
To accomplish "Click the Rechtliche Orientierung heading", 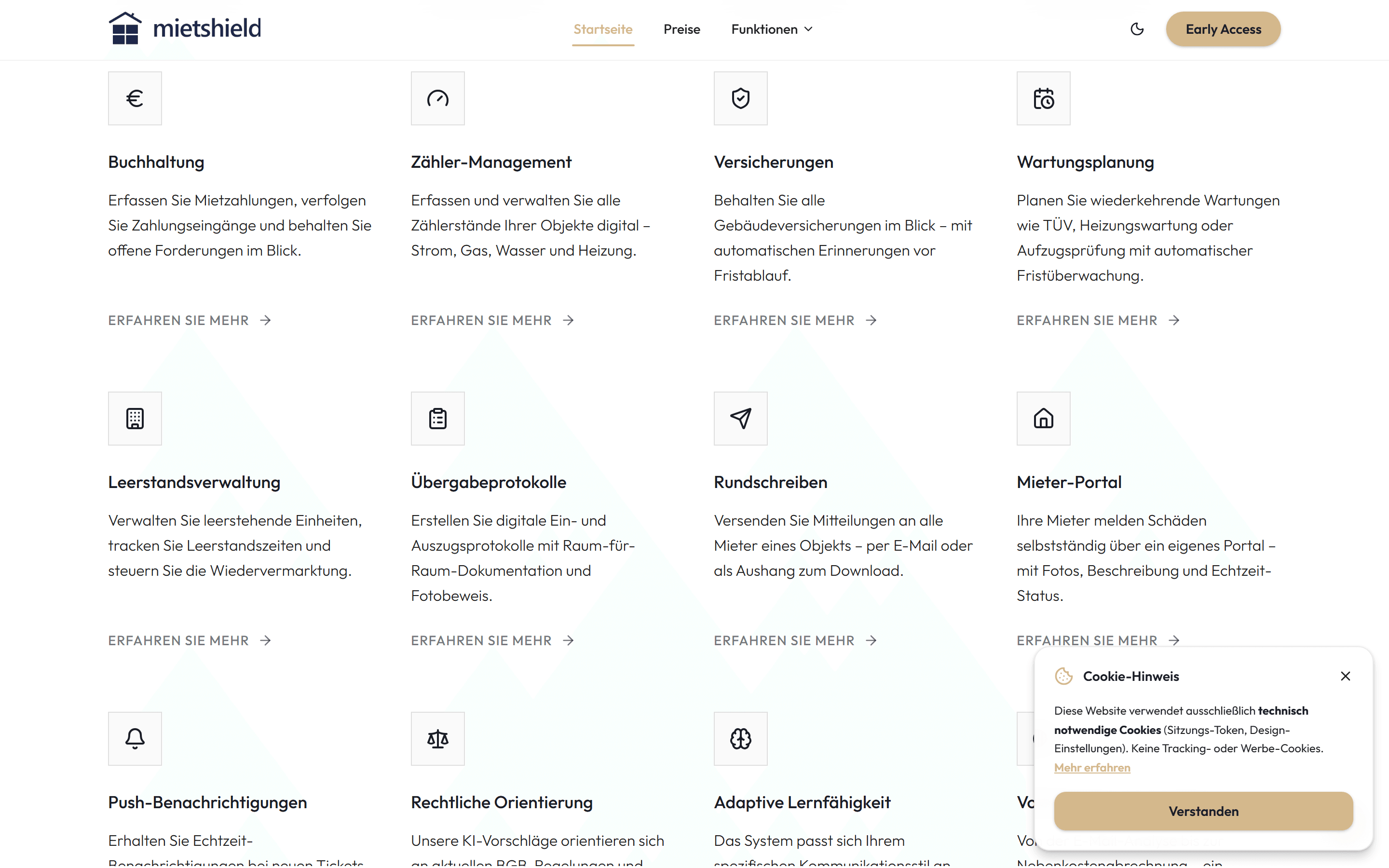I will click(x=502, y=802).
